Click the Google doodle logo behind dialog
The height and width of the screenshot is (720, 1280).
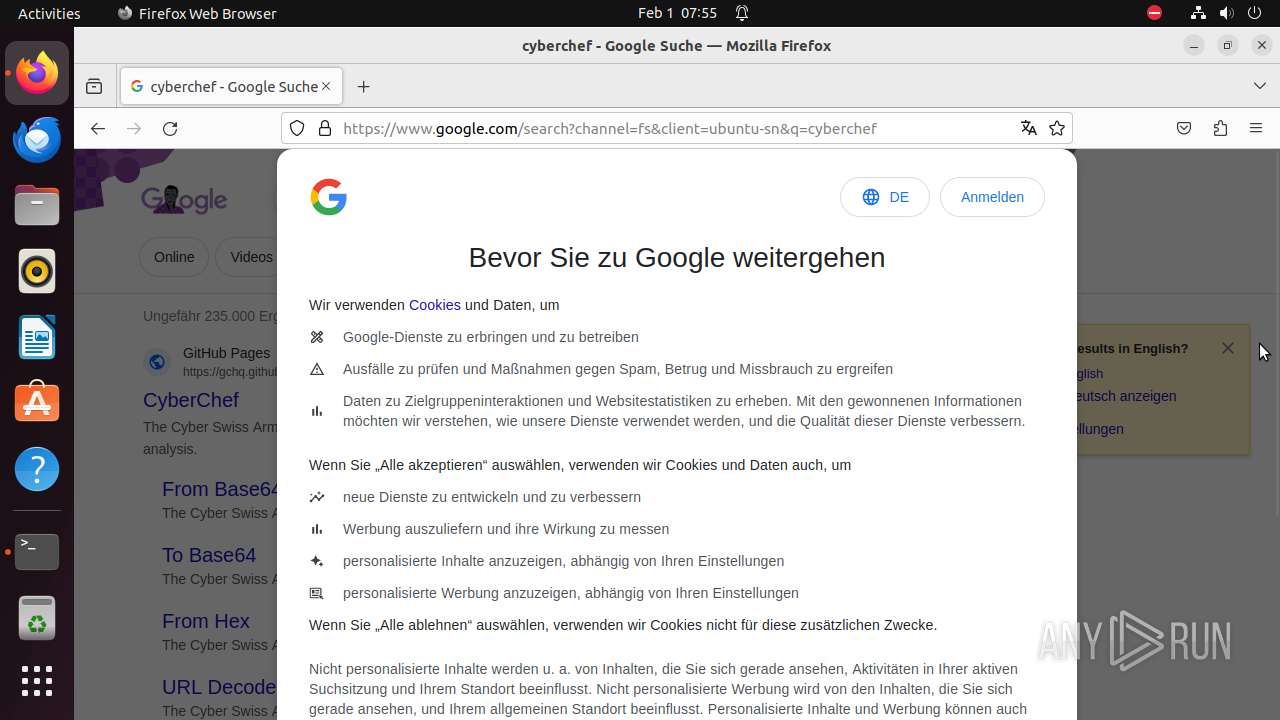(184, 199)
